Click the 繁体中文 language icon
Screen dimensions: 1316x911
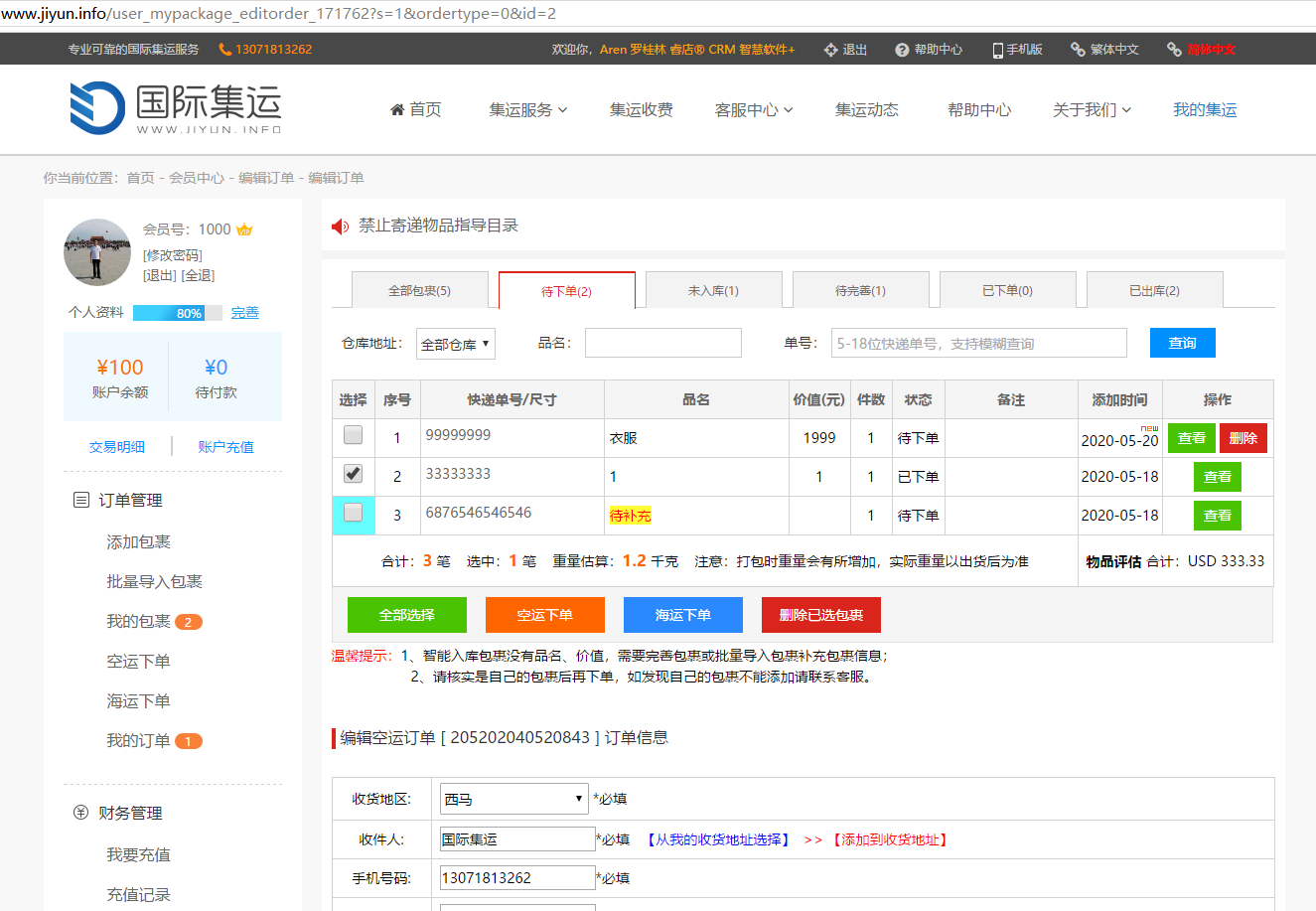1078,50
